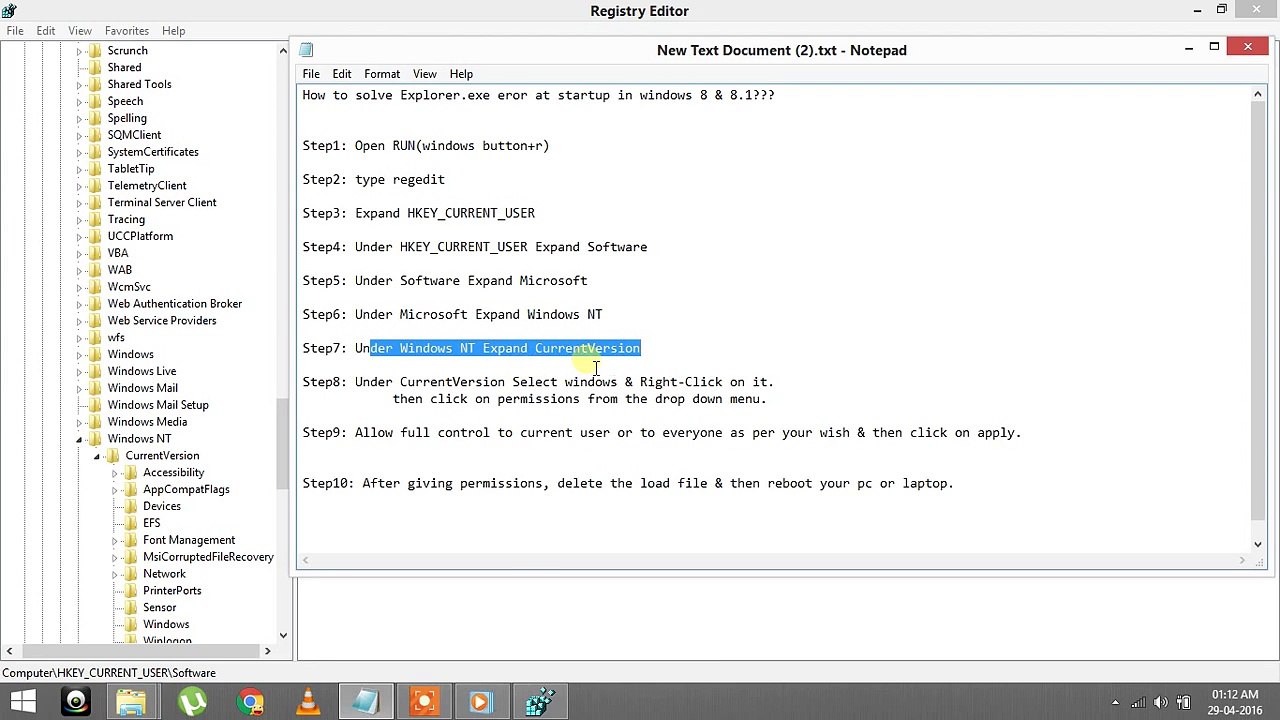Collapse the Windows NT key
Screen dimensions: 1280x720
pyautogui.click(x=79, y=439)
